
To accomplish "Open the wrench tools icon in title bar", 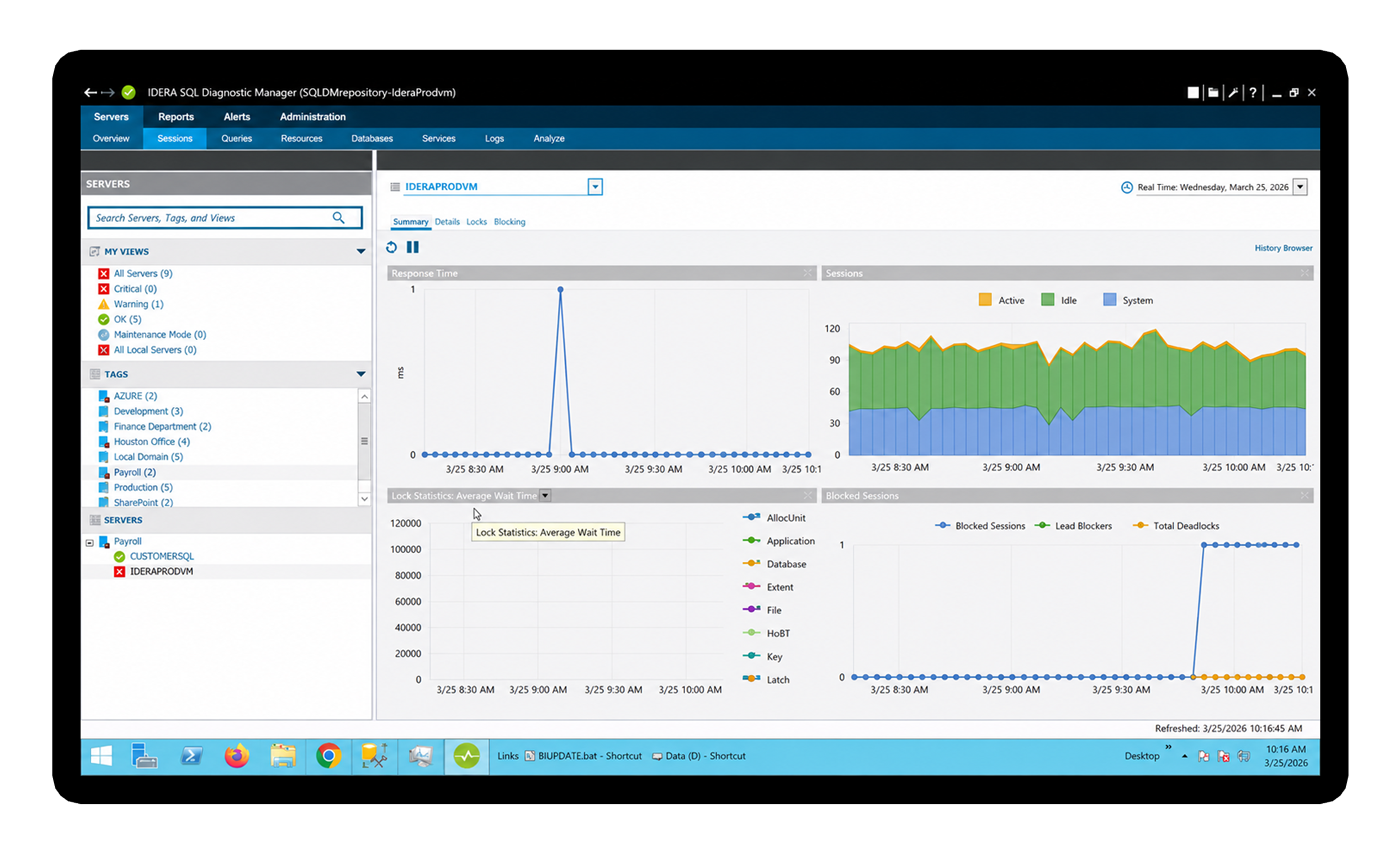I will click(1233, 92).
